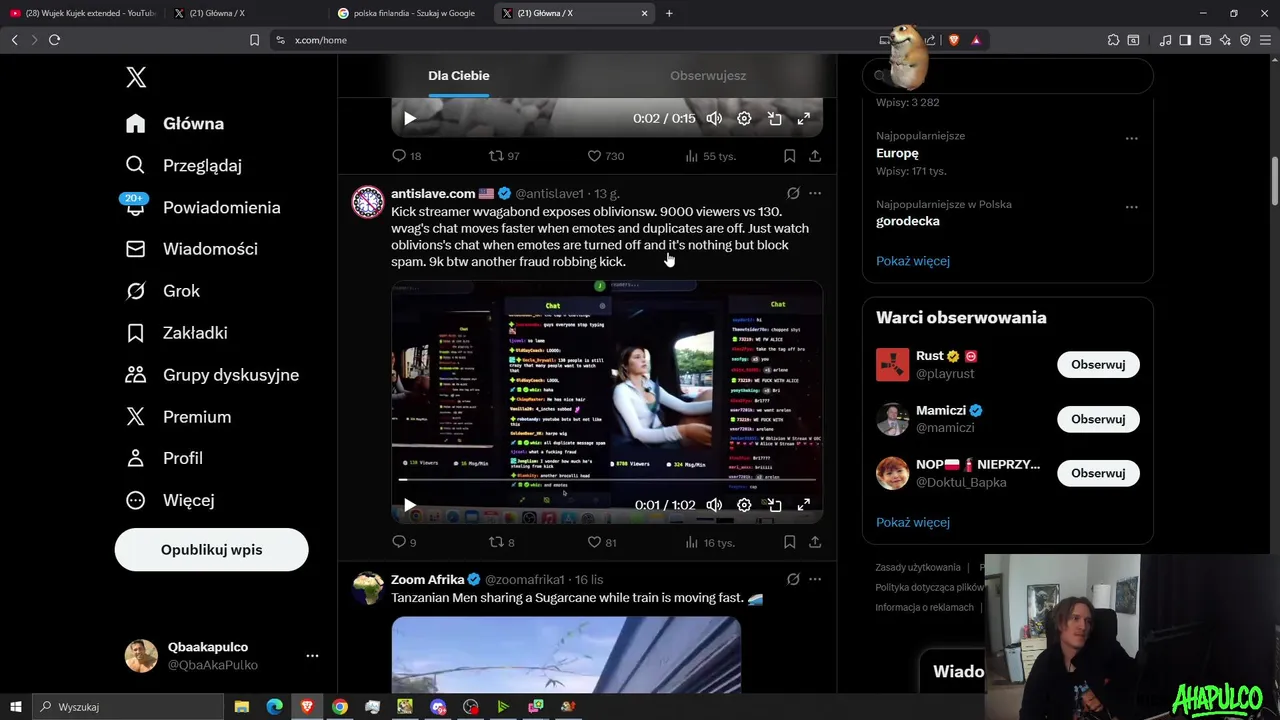Open Brave shields lion icon
The width and height of the screenshot is (1280, 720).
coord(953,40)
